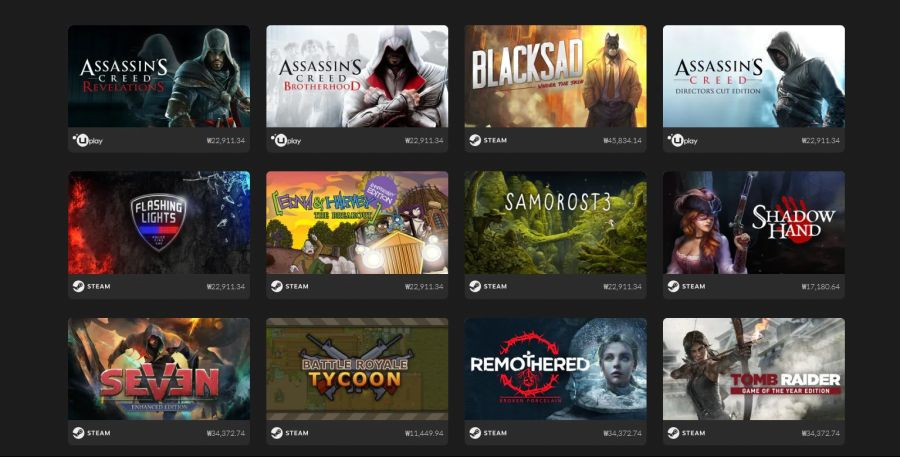Open Tomb Raider Game of the Year thumbnail
This screenshot has width=900, height=457.
click(754, 369)
